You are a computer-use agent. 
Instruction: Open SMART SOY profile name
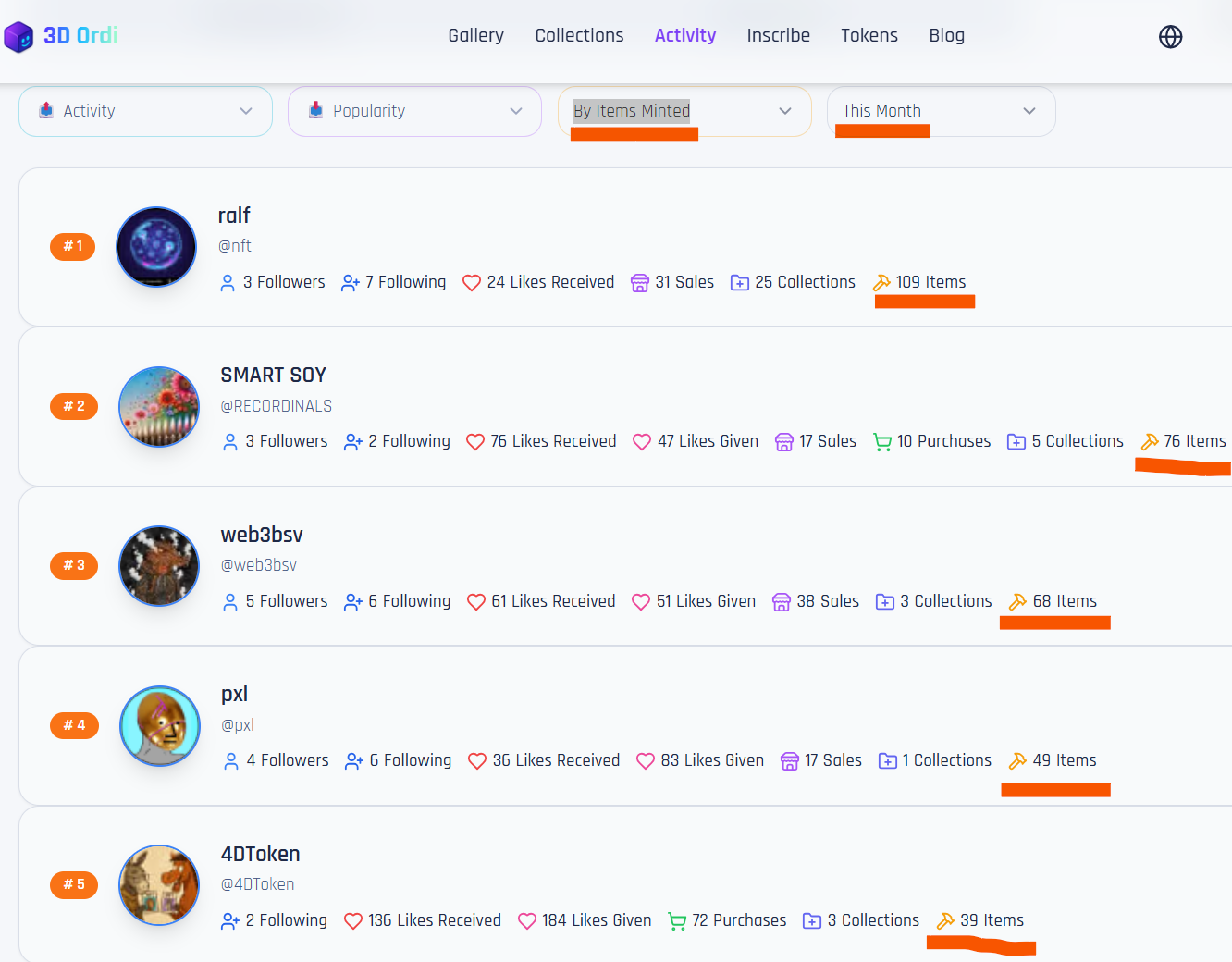click(273, 375)
